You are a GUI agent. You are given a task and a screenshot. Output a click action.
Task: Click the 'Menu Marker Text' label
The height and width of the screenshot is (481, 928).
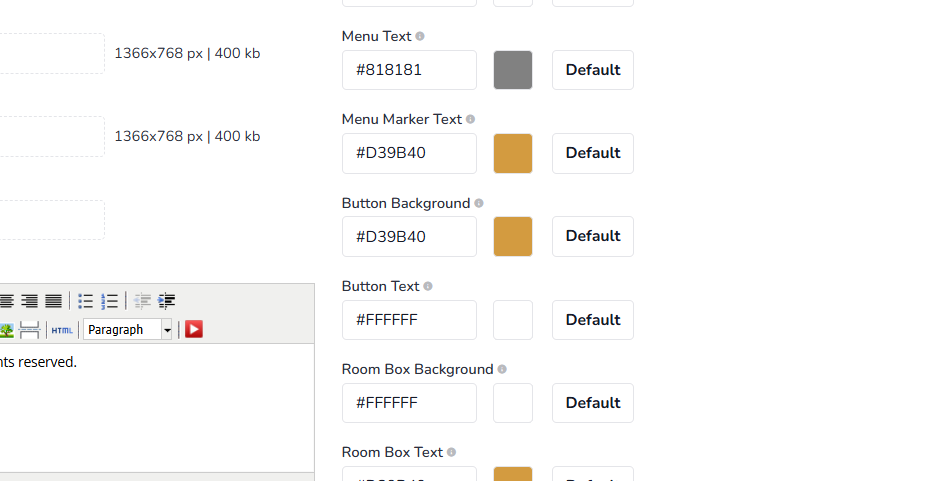[402, 119]
